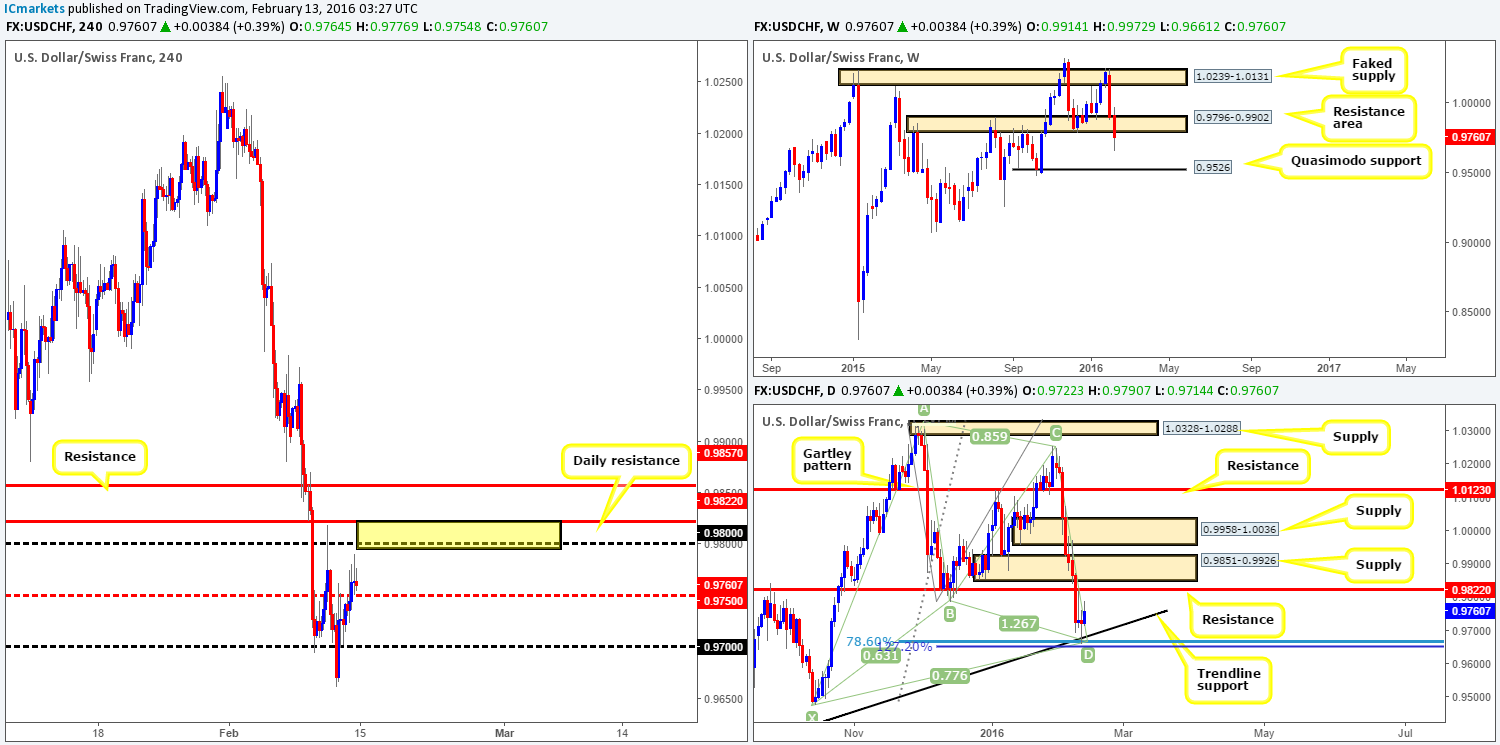Click the 1.01230 red price label
The width and height of the screenshot is (1500, 745).
click(x=1469, y=490)
